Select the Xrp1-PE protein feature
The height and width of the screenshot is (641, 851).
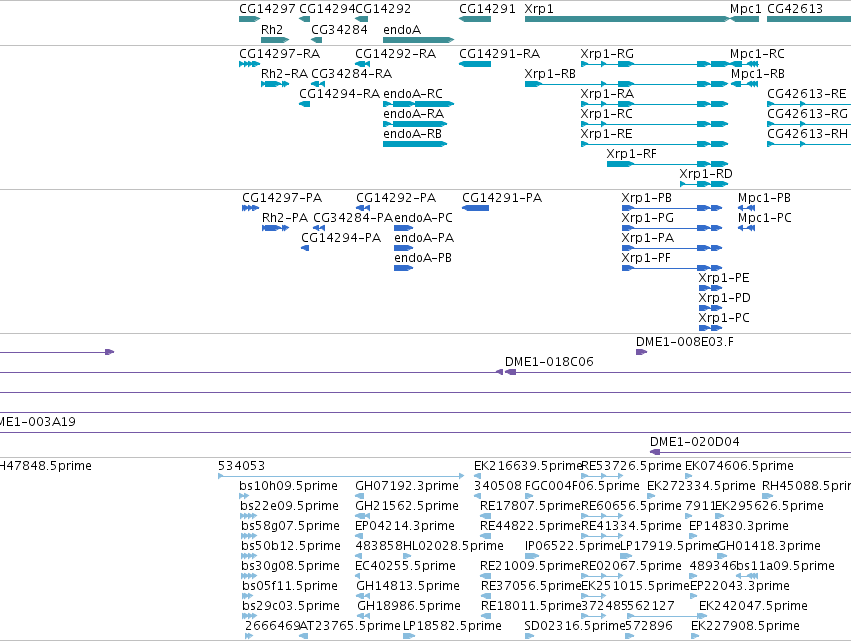pos(710,288)
